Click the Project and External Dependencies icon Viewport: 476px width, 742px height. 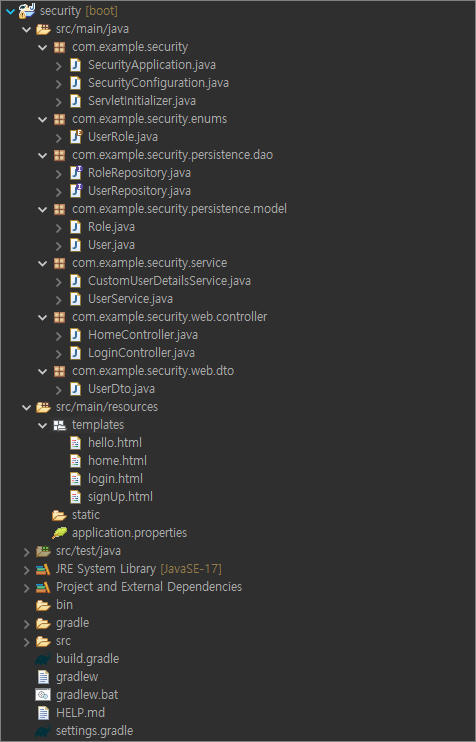click(x=43, y=587)
